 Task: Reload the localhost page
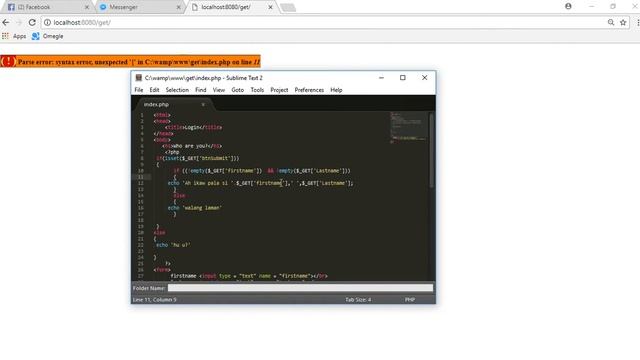(x=32, y=22)
